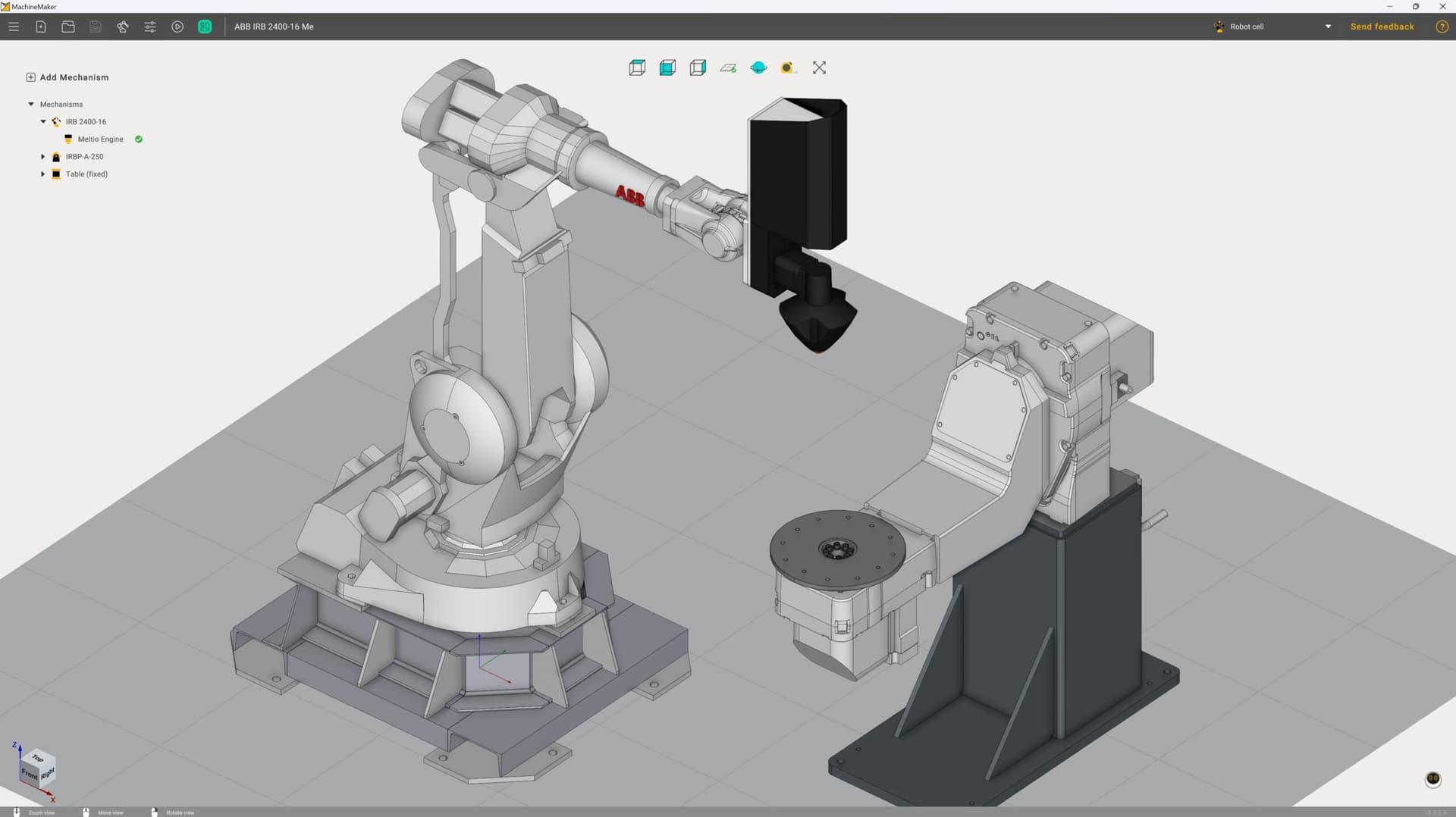Click the Play simulation icon
1456x817 pixels.
coord(177,27)
